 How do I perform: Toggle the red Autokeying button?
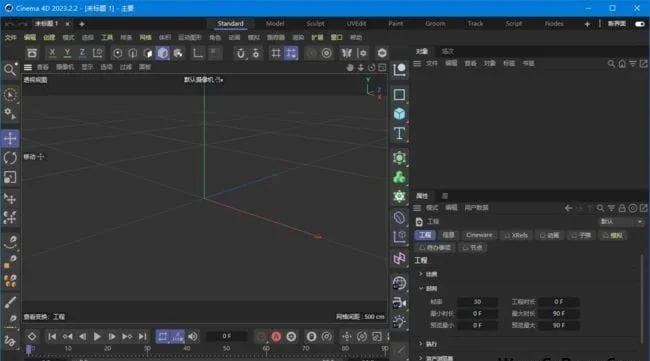[276, 337]
